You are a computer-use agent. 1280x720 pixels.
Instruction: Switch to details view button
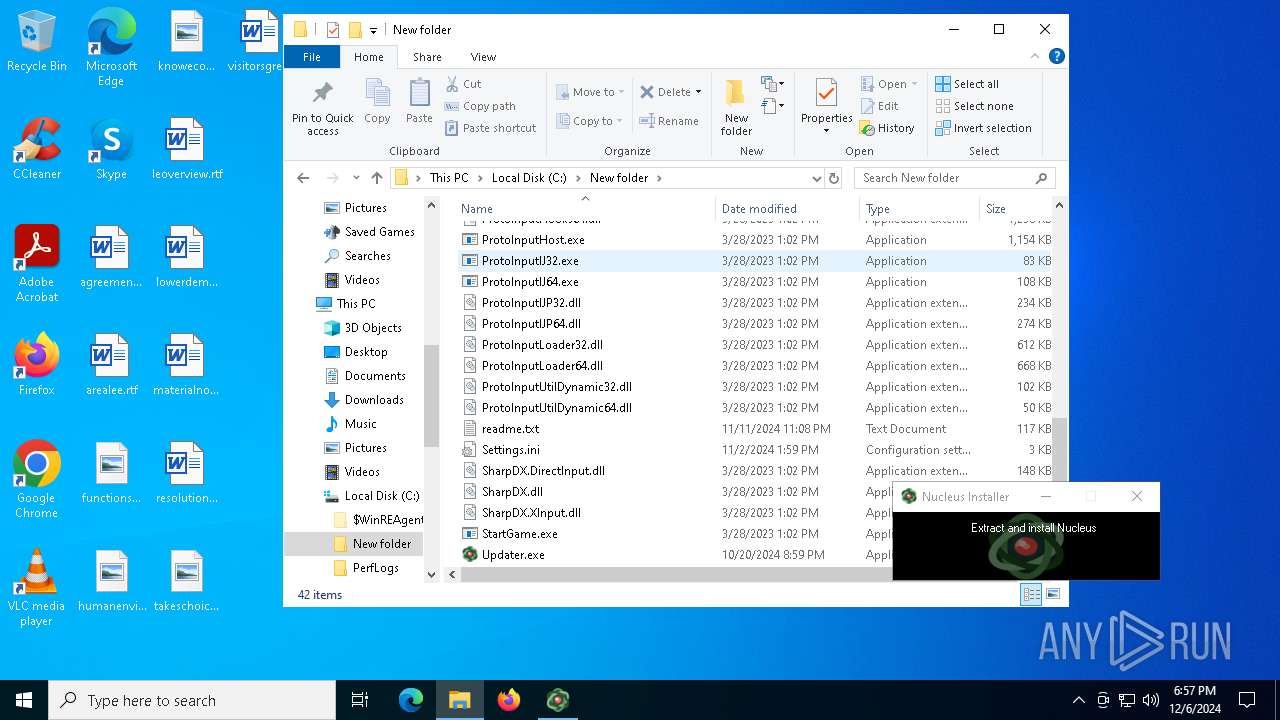(1031, 594)
